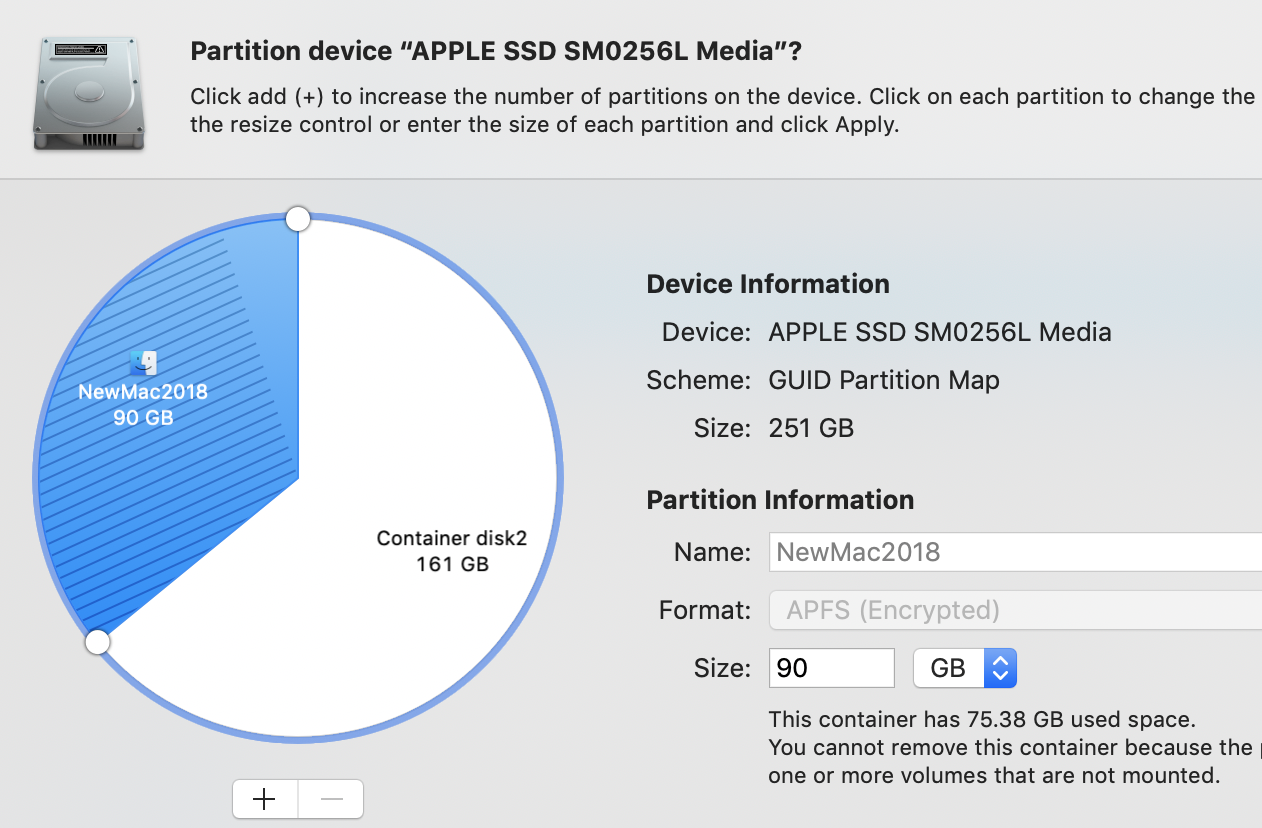Click the 'Scheme:' label

click(x=699, y=380)
